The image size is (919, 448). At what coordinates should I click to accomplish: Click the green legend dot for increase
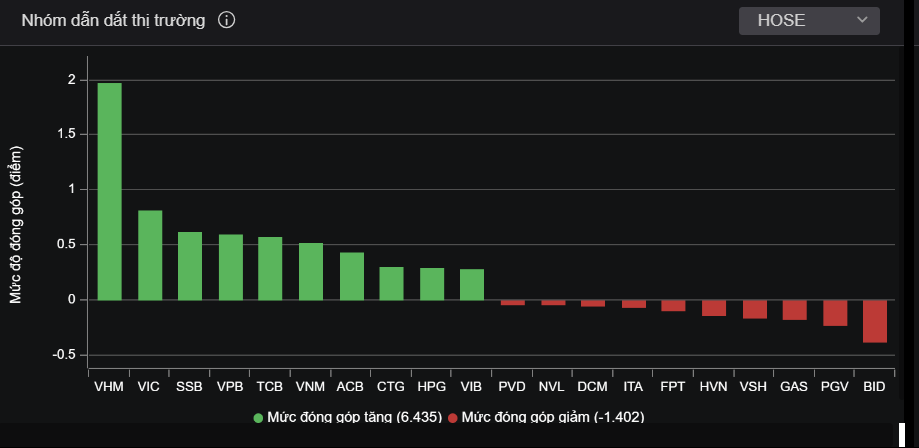point(259,417)
